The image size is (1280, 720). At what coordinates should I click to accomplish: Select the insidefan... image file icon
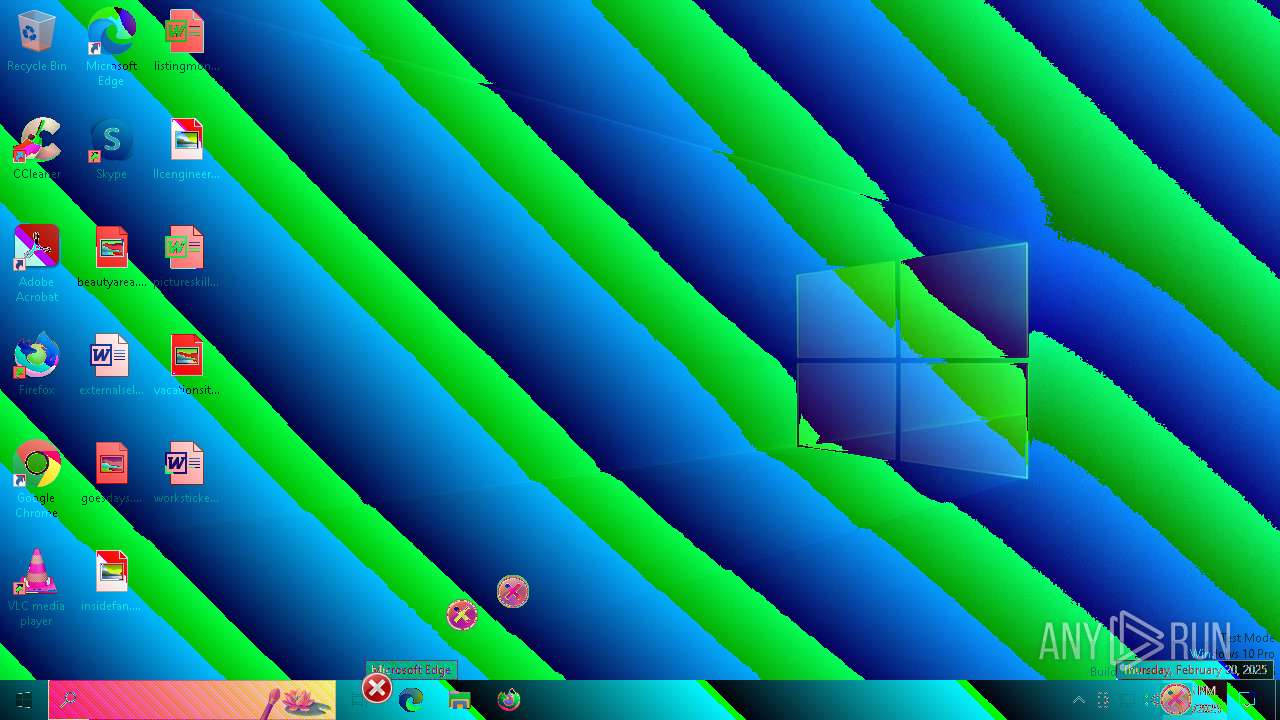click(111, 581)
